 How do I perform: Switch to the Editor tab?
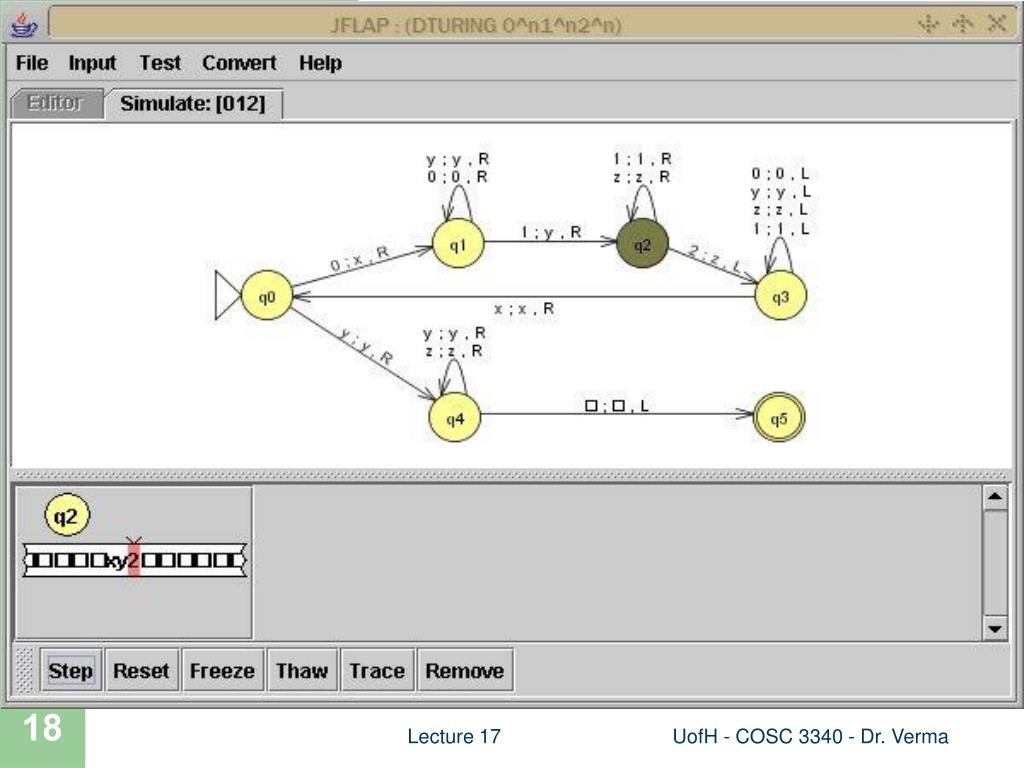click(57, 103)
